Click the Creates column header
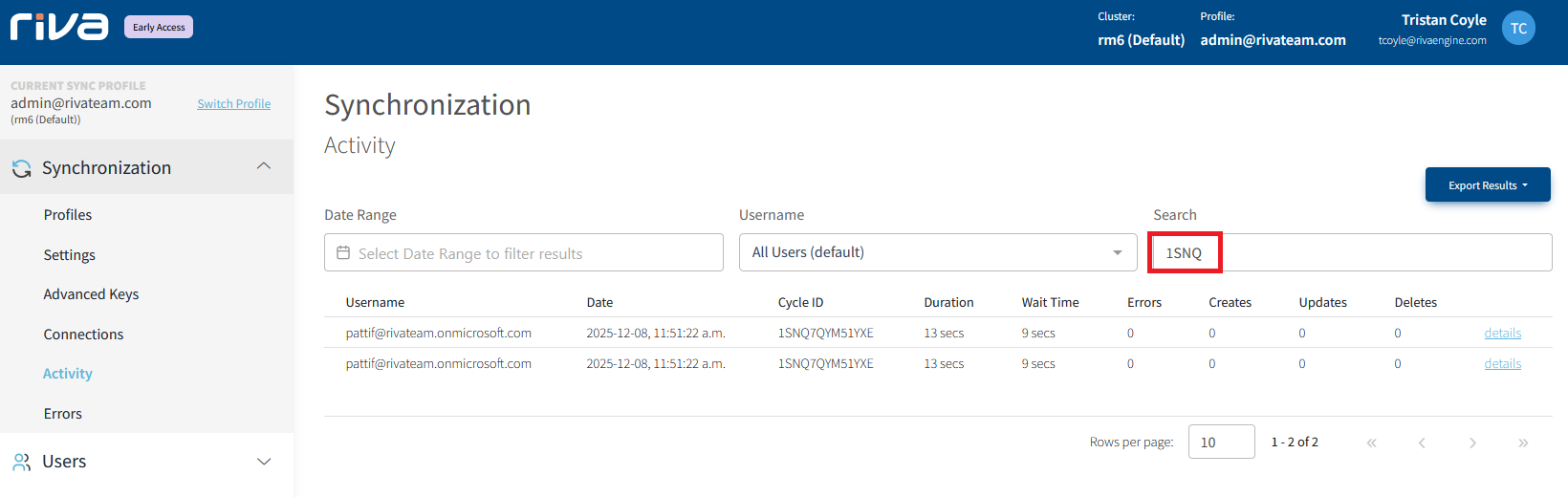Image resolution: width=1568 pixels, height=497 pixels. click(1230, 303)
